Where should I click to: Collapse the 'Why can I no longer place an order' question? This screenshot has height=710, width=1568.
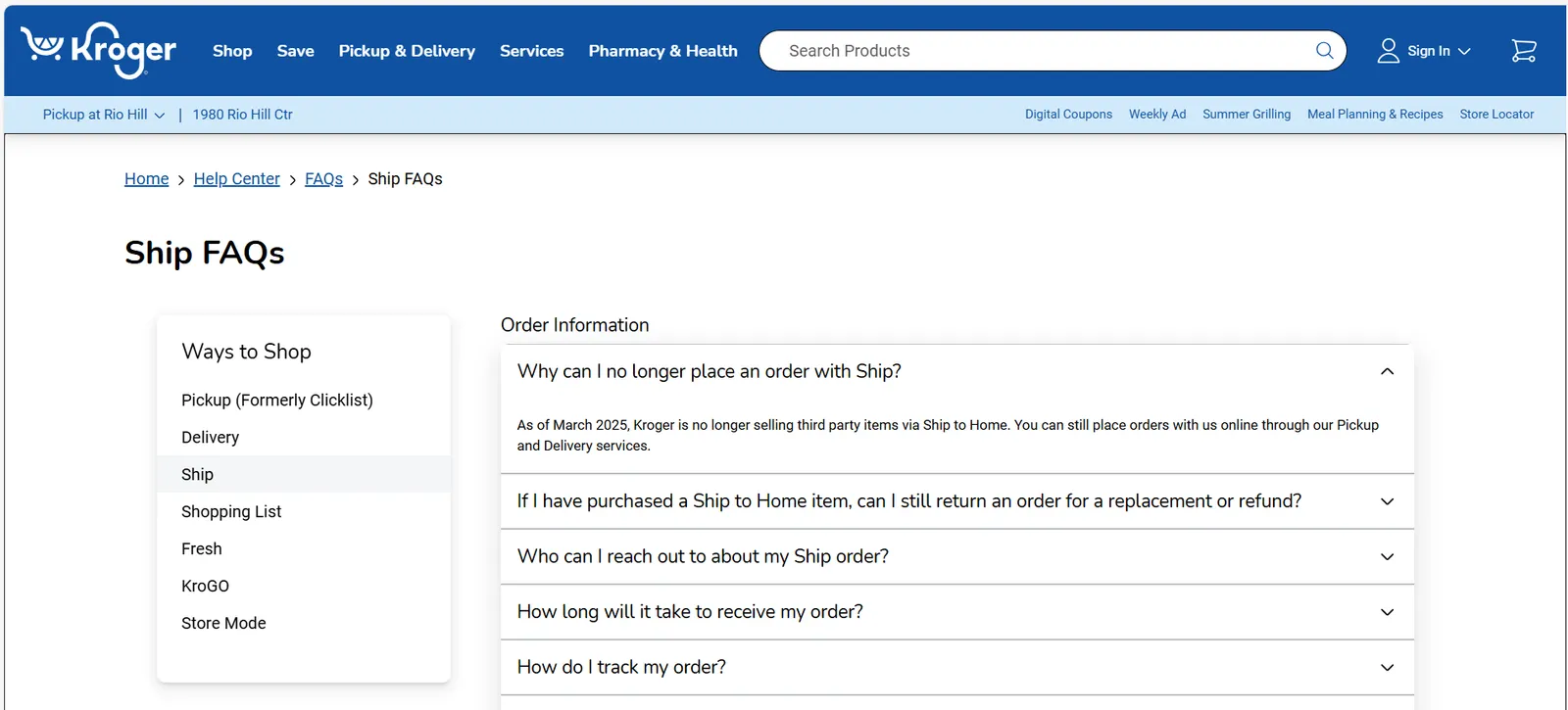pyautogui.click(x=956, y=371)
